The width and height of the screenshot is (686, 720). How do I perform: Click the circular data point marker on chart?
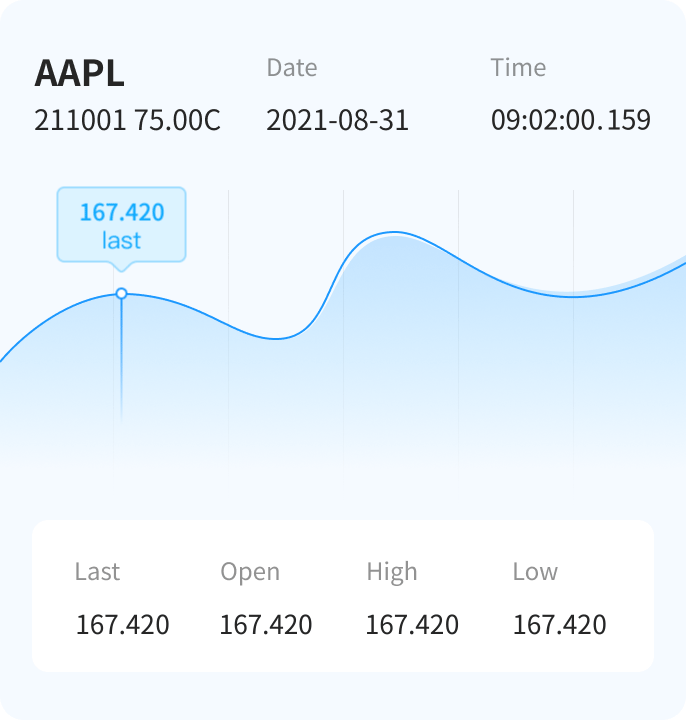point(121,294)
